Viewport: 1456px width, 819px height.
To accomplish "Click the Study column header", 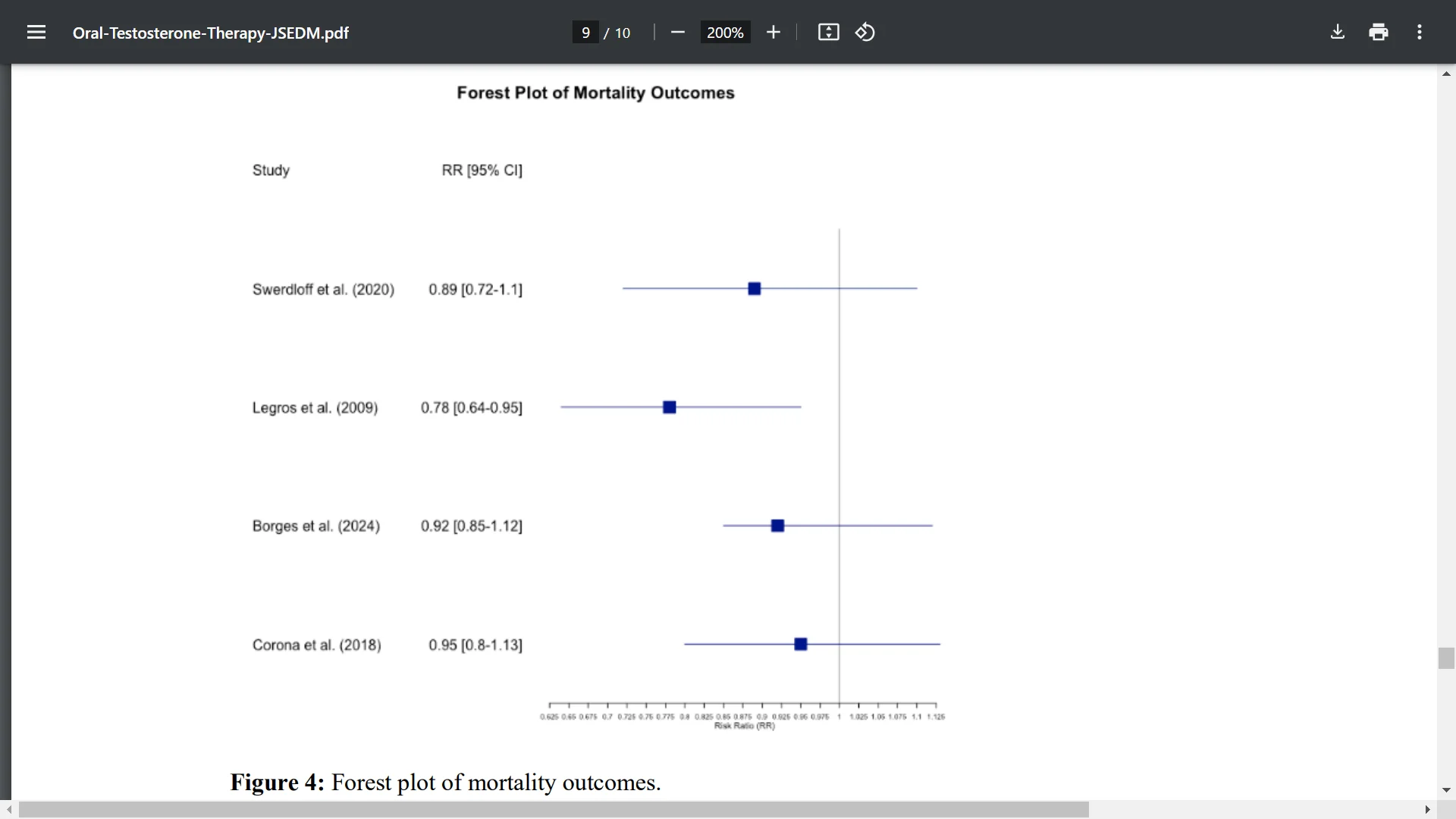I will click(271, 170).
